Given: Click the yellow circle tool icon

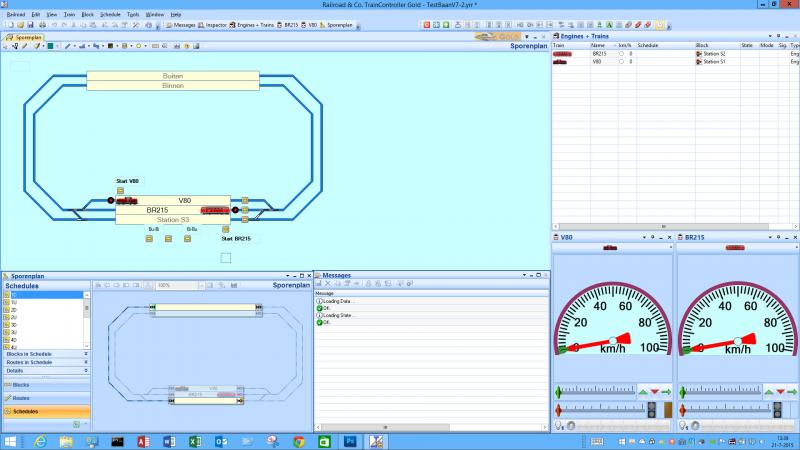Looking at the screenshot, I should tap(138, 46).
